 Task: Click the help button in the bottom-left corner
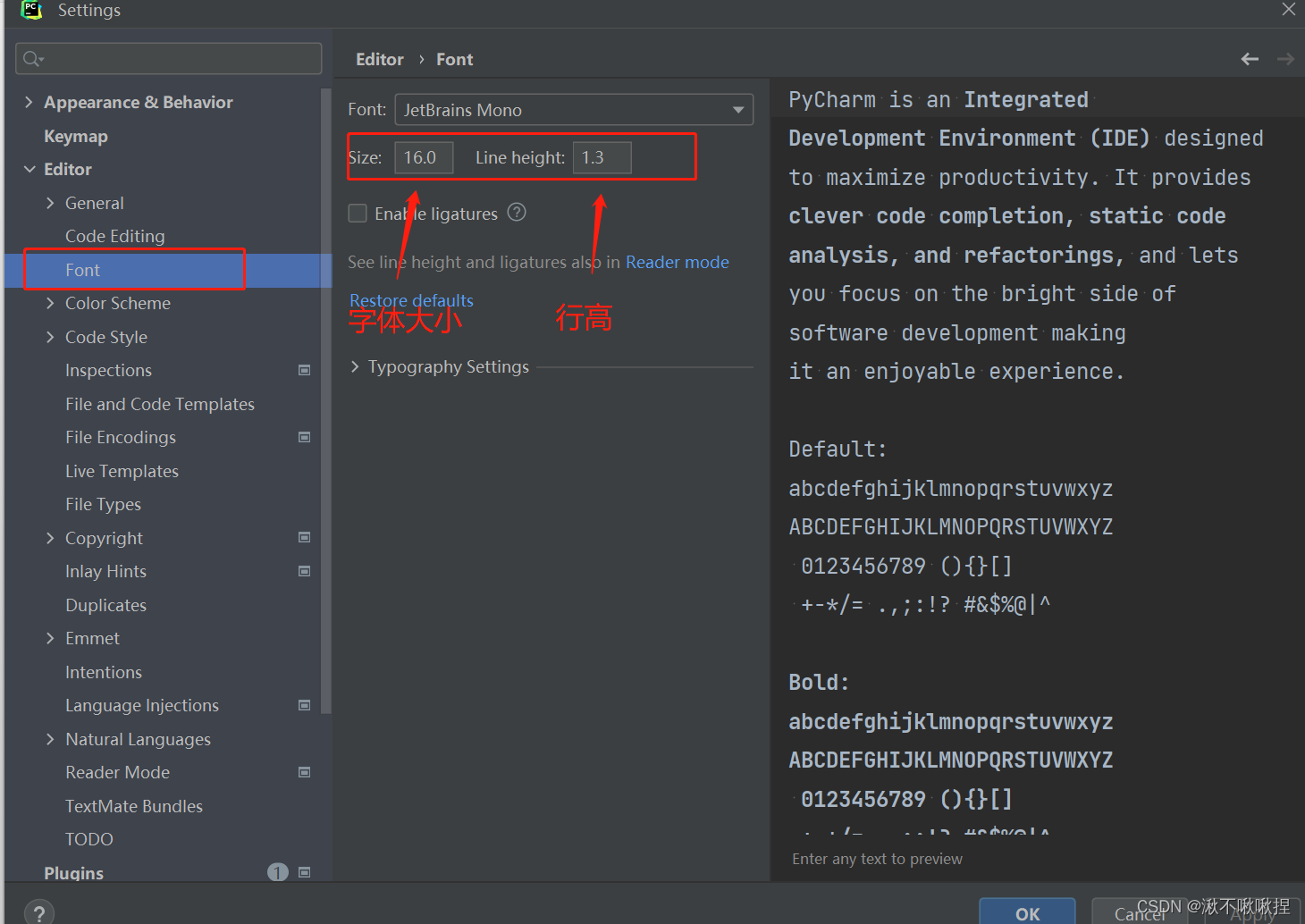tap(38, 911)
